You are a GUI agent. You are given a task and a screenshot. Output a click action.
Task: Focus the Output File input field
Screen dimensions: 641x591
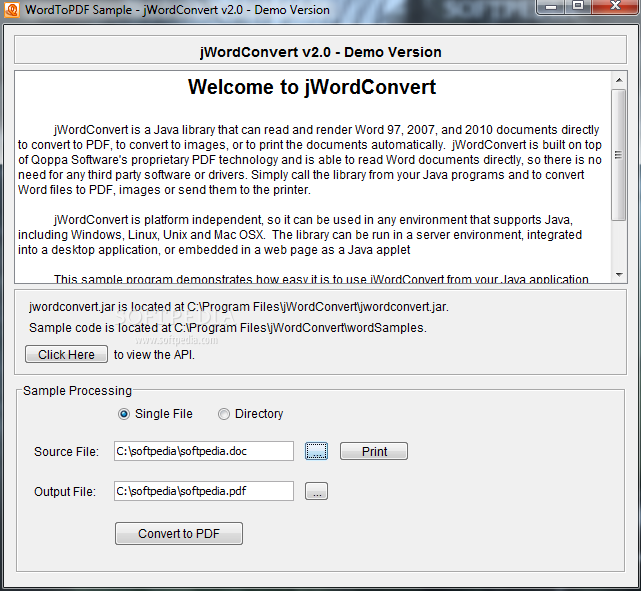coord(204,491)
